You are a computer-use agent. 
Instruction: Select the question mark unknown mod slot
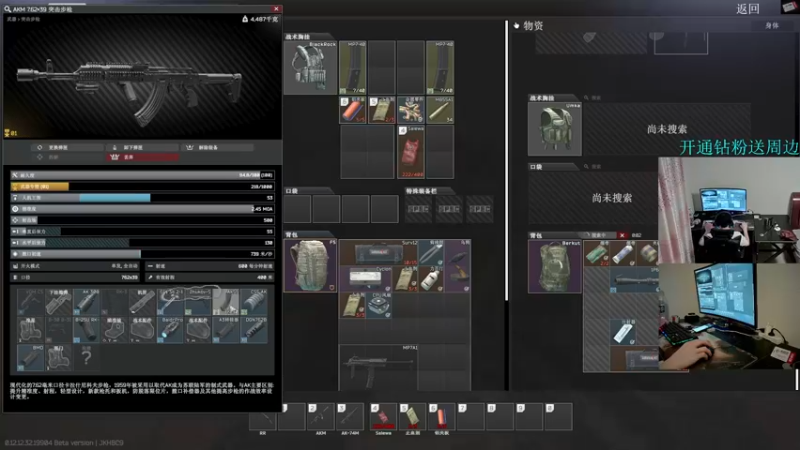tap(86, 357)
